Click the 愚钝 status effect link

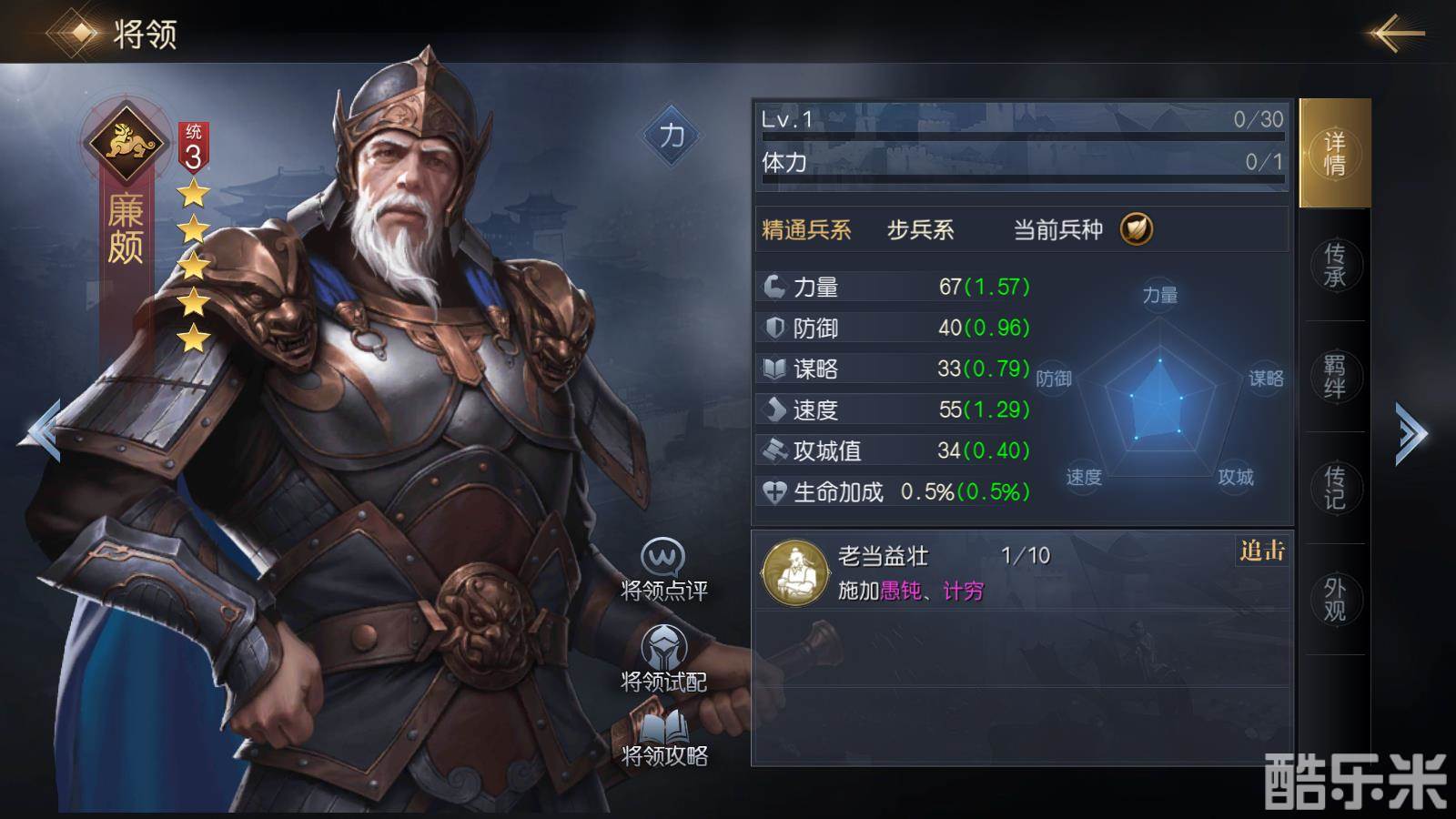901,591
